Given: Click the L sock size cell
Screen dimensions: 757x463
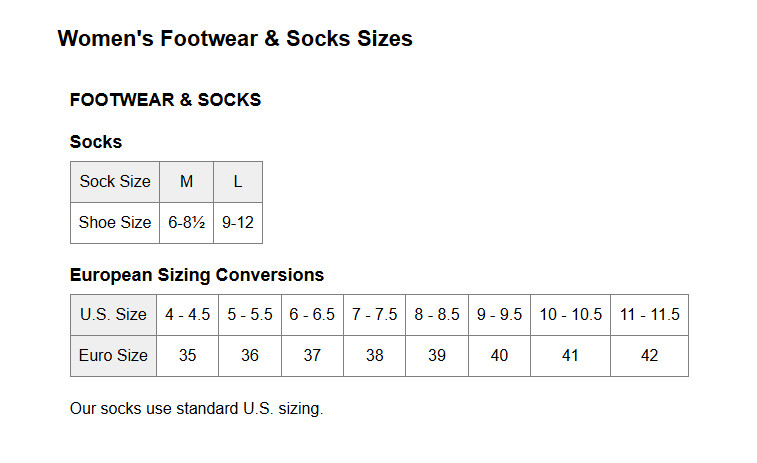Looking at the screenshot, I should click(238, 182).
